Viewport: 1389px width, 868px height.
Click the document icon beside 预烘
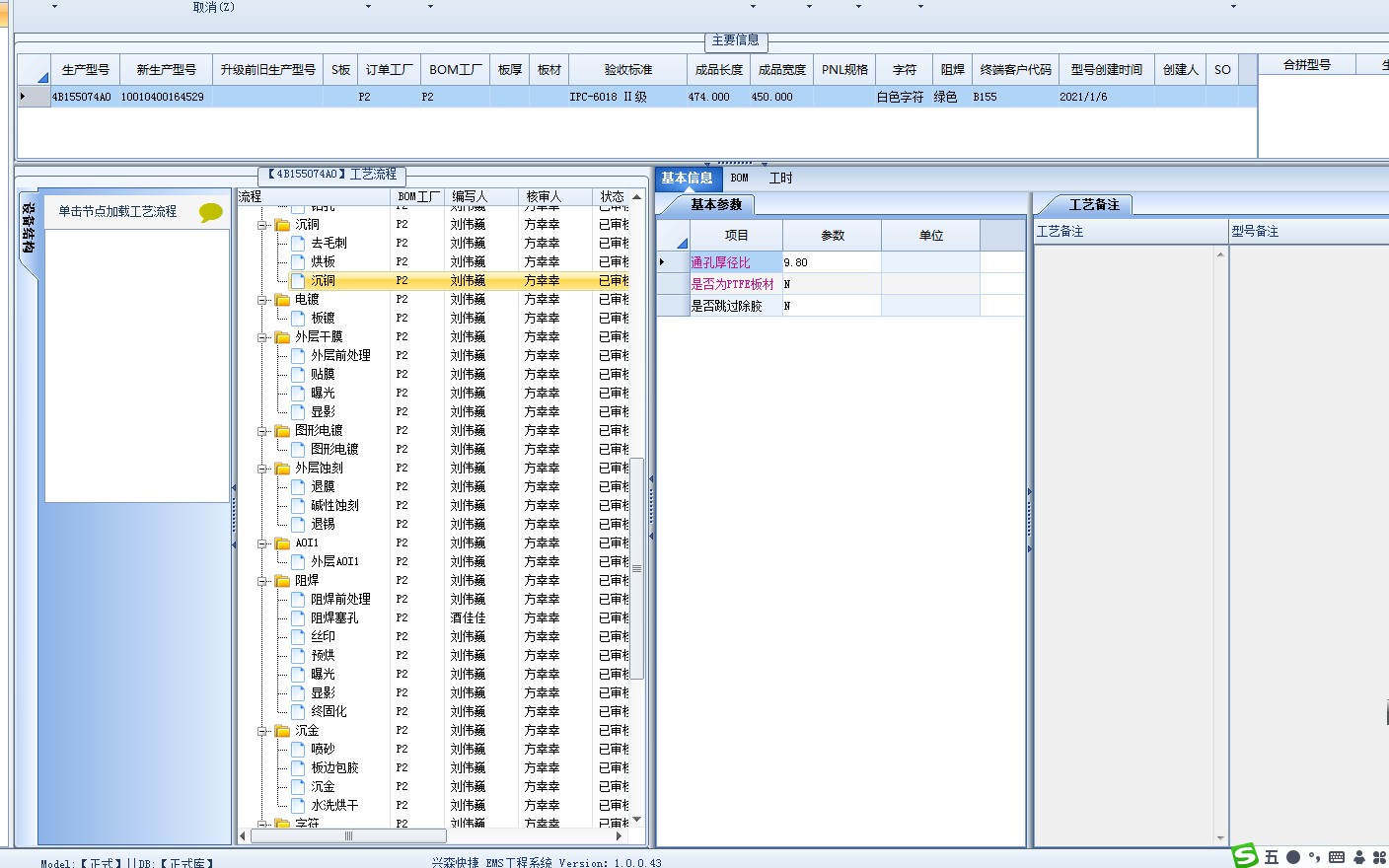(x=299, y=655)
